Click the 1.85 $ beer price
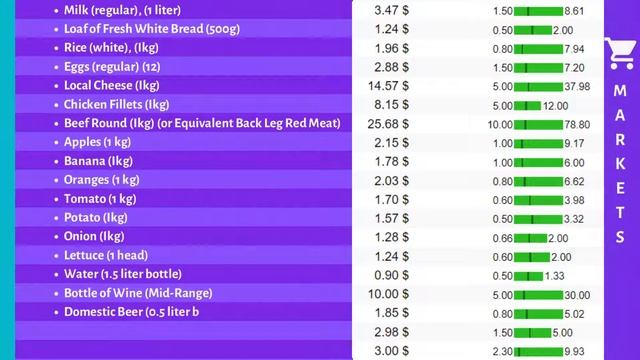The width and height of the screenshot is (640, 360). click(x=391, y=313)
